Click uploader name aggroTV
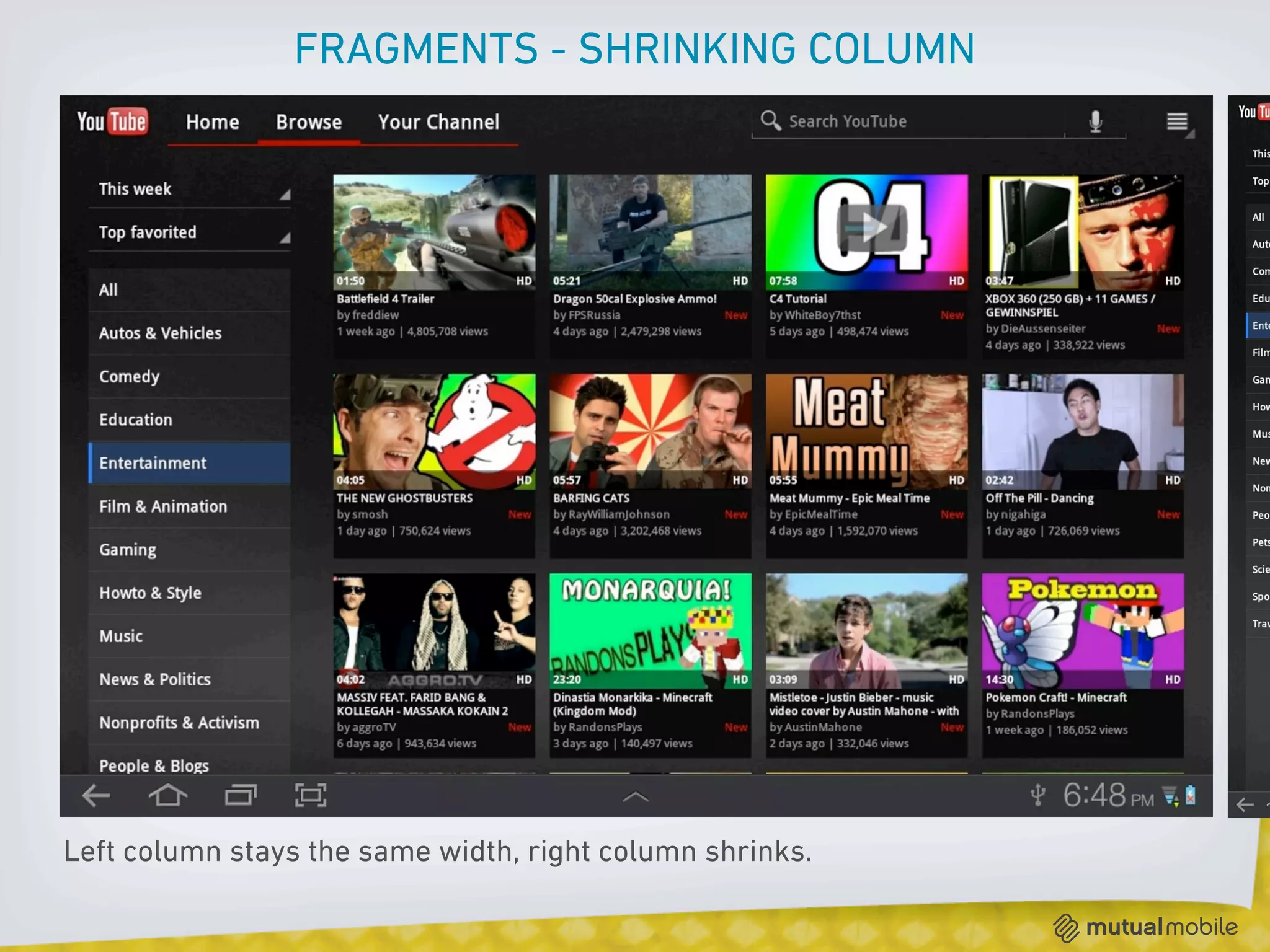This screenshot has width=1270, height=952. click(x=374, y=727)
